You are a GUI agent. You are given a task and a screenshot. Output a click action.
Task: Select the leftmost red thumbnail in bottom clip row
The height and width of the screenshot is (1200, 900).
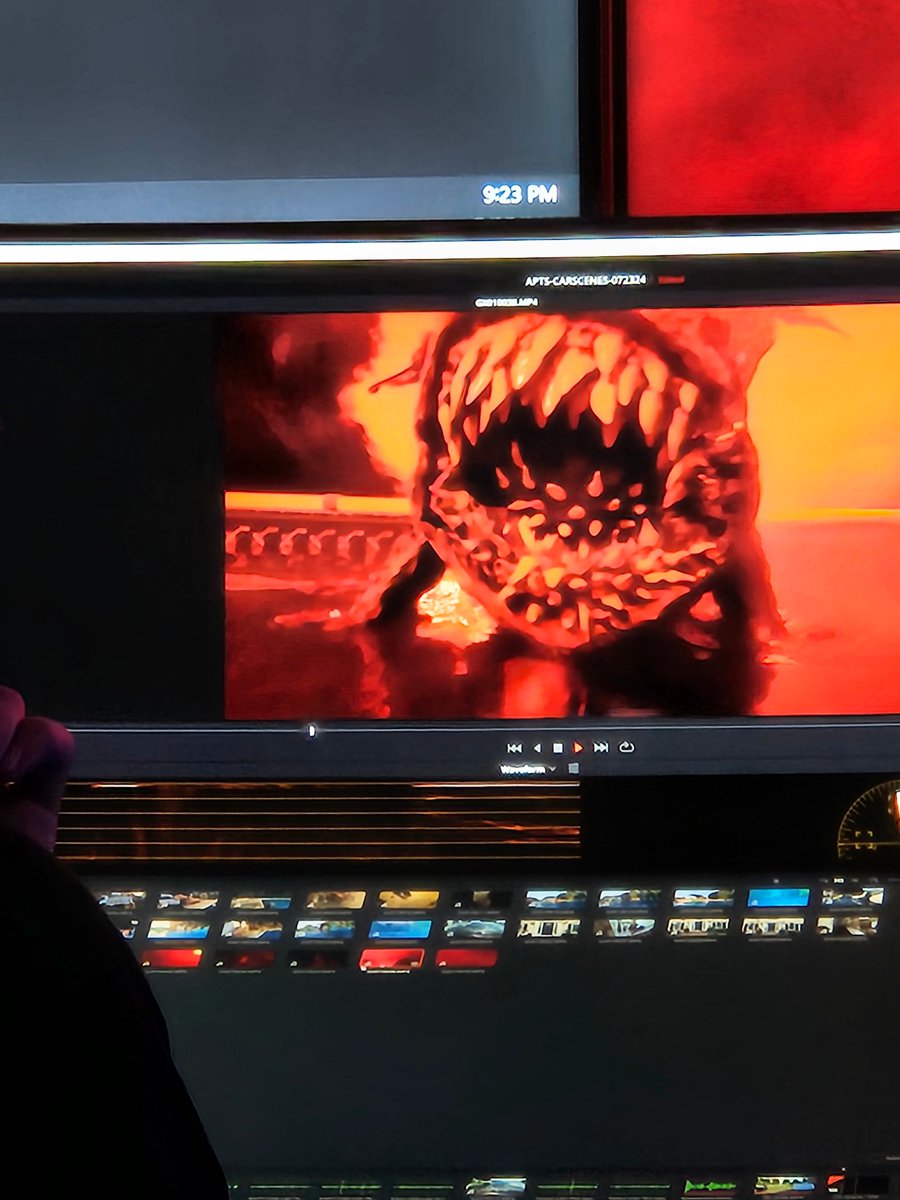(x=171, y=958)
